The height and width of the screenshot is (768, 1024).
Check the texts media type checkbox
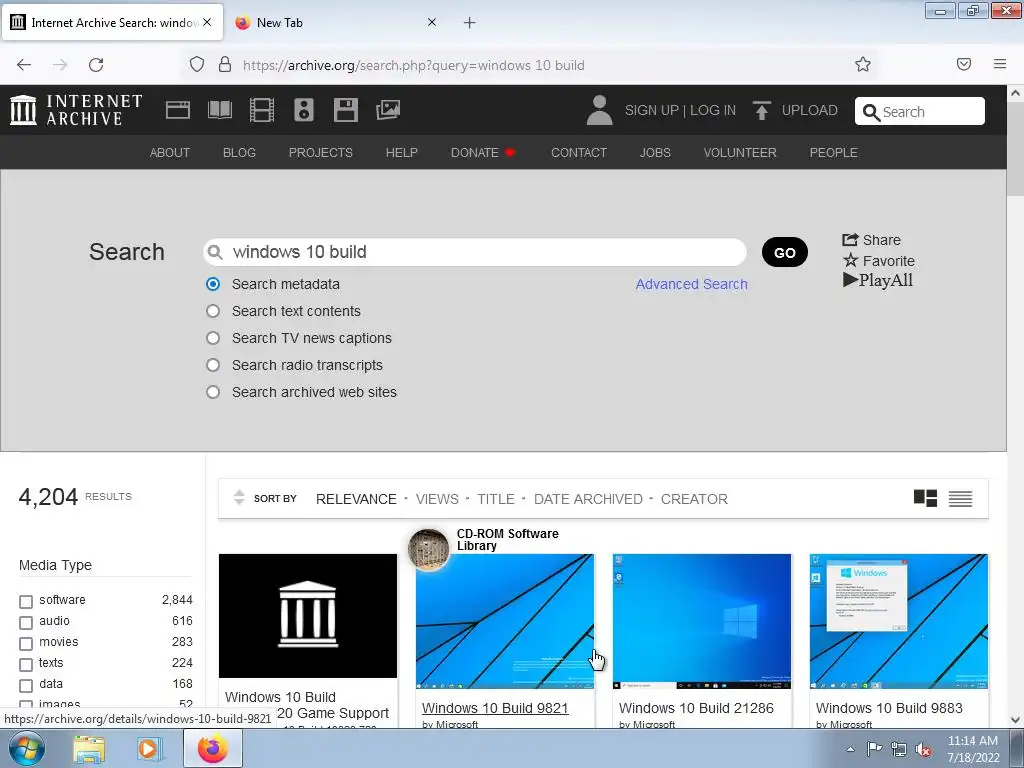click(x=26, y=665)
